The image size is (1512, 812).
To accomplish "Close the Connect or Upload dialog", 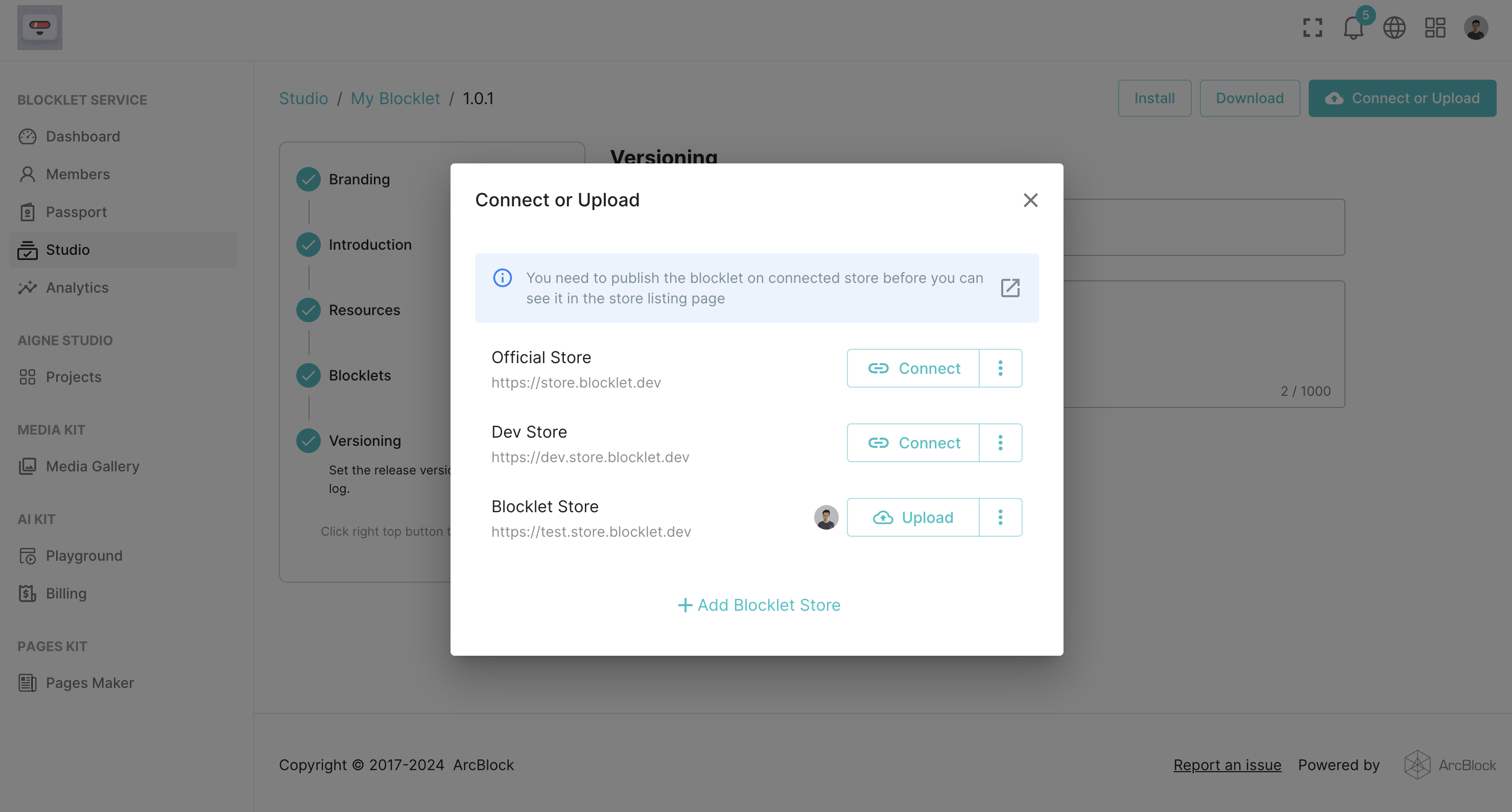I will (1030, 200).
